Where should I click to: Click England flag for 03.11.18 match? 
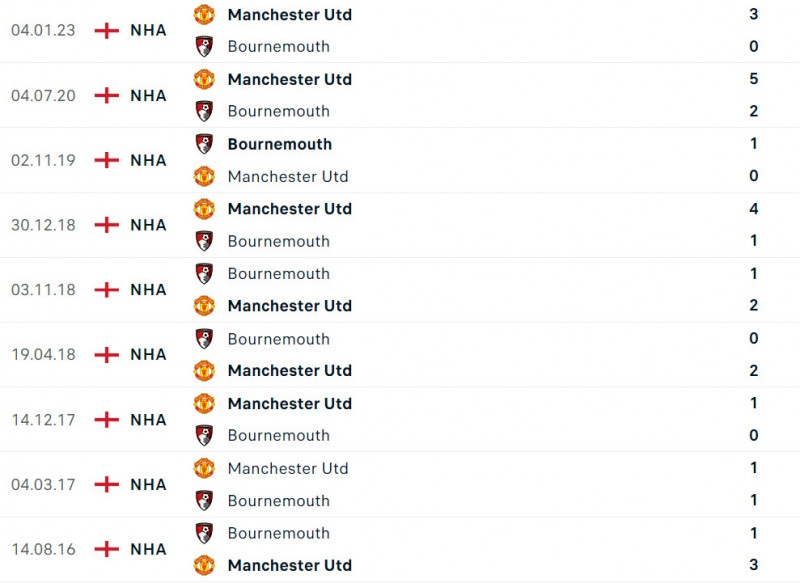coord(106,290)
